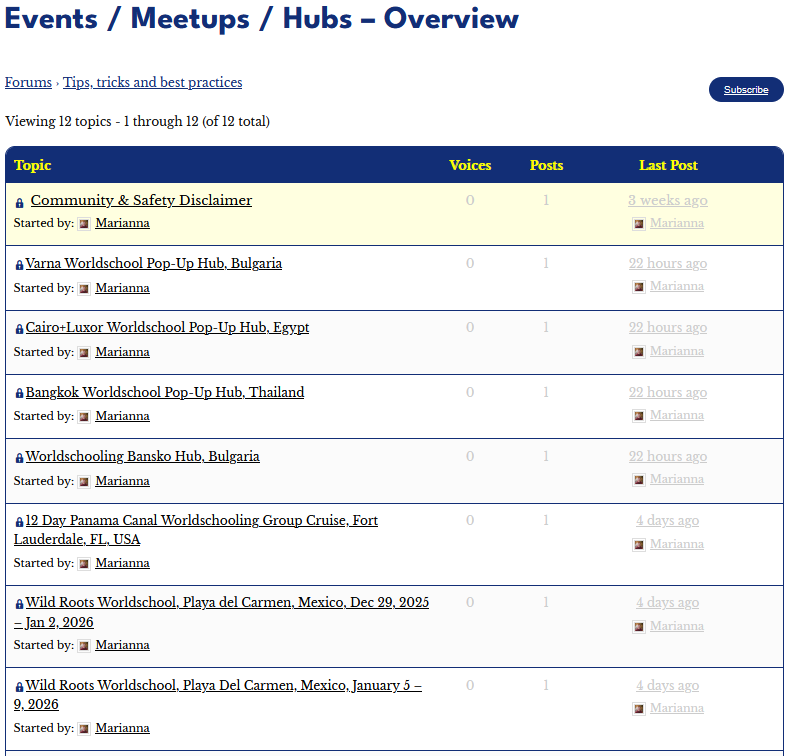Open last-post Marianna link in Varna row
The width and height of the screenshot is (791, 756).
pos(677,286)
